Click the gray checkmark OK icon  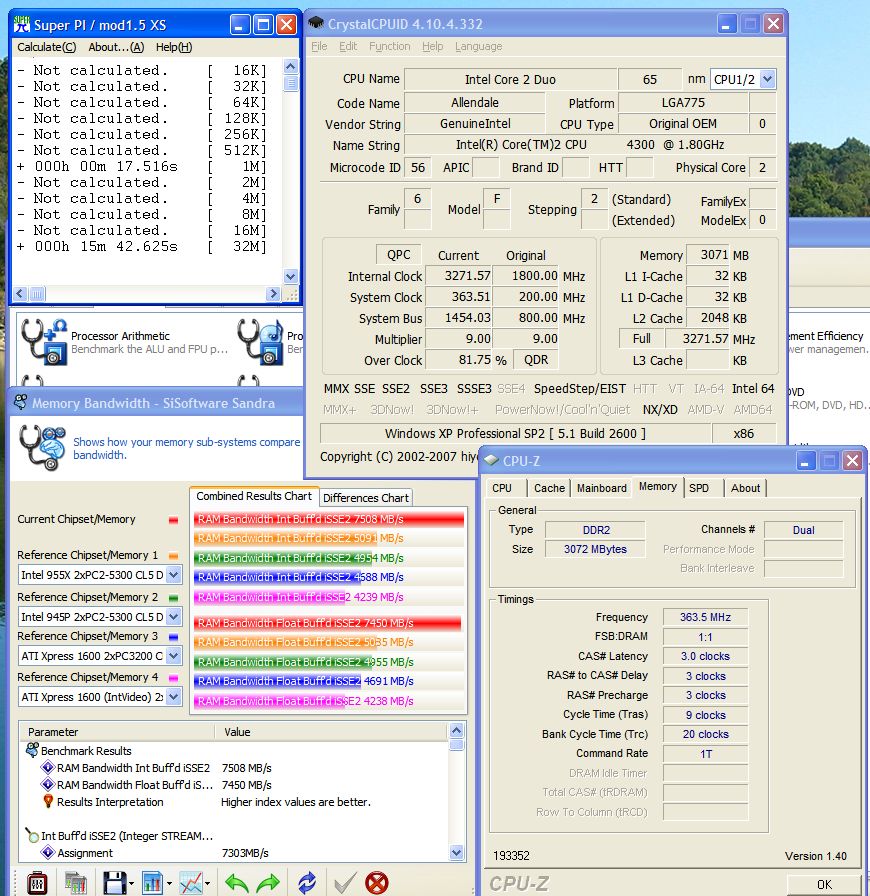tap(345, 883)
